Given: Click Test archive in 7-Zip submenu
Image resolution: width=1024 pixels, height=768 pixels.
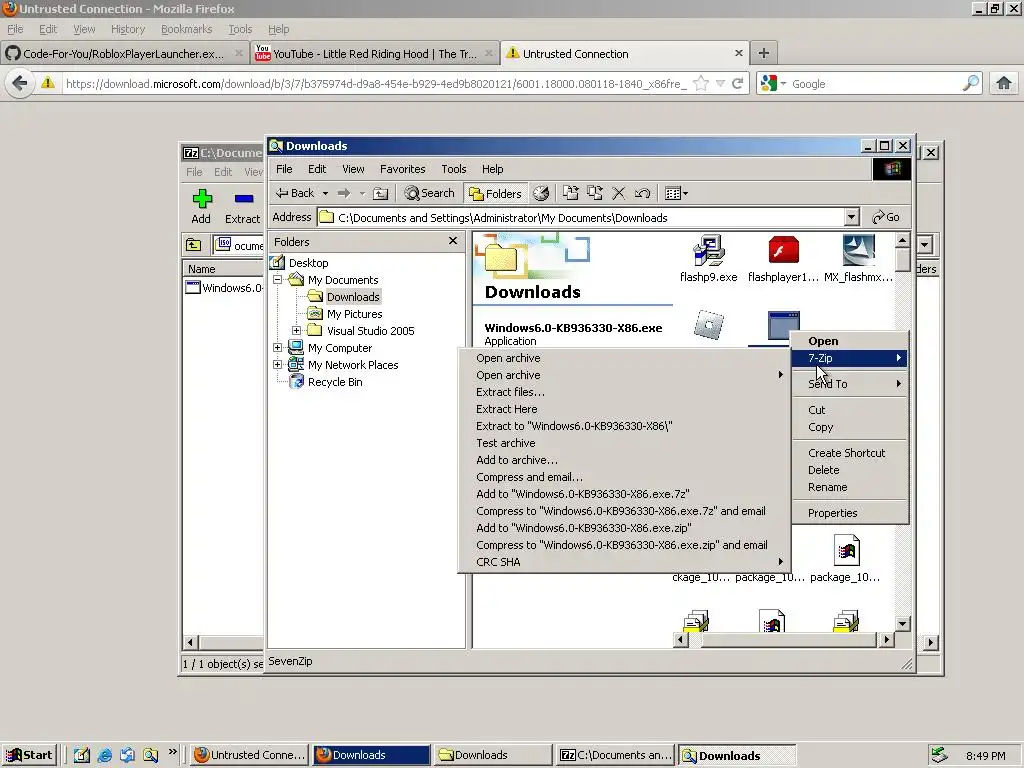Looking at the screenshot, I should coord(624,443).
